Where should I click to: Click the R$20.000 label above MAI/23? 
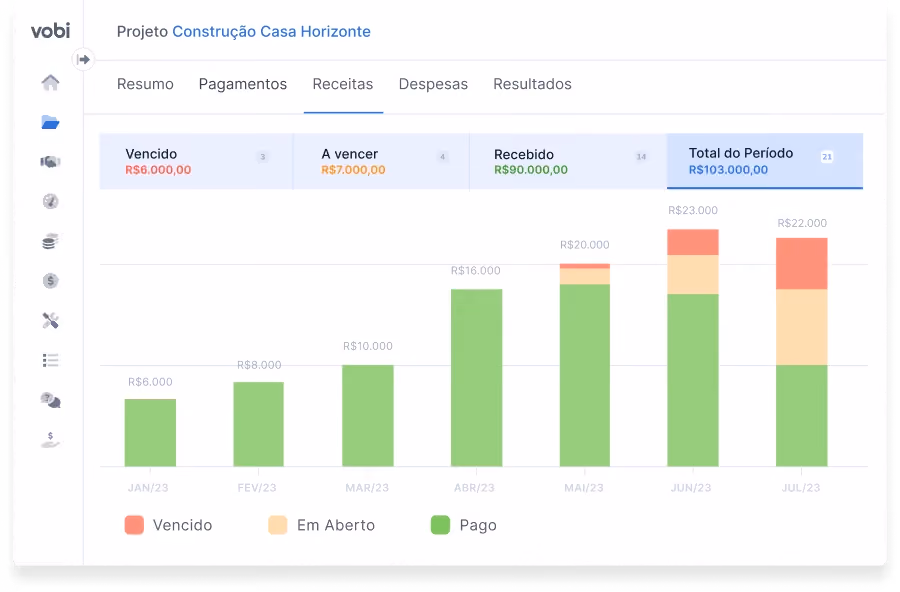[585, 245]
